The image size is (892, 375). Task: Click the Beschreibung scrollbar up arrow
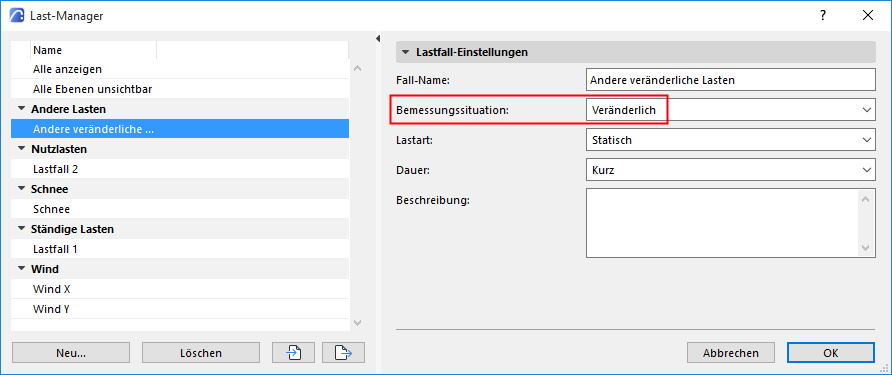[865, 199]
